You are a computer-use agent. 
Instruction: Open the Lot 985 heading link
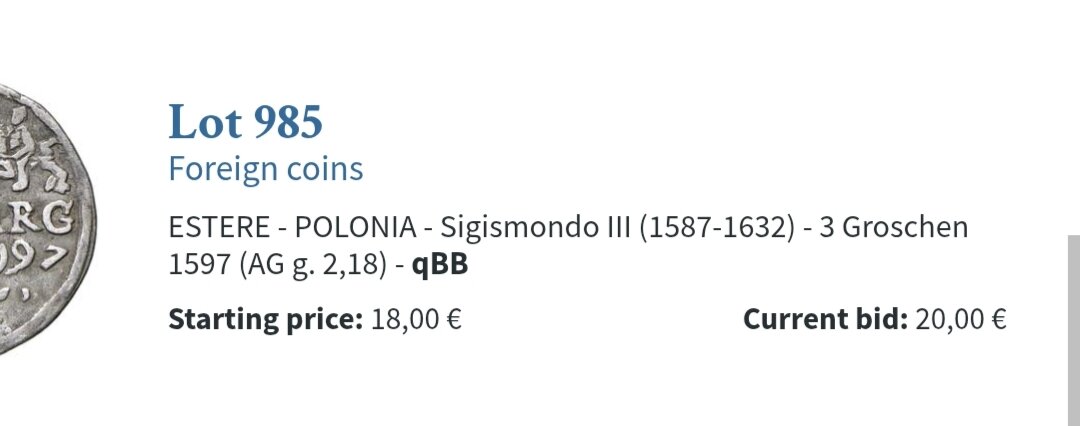click(x=245, y=123)
